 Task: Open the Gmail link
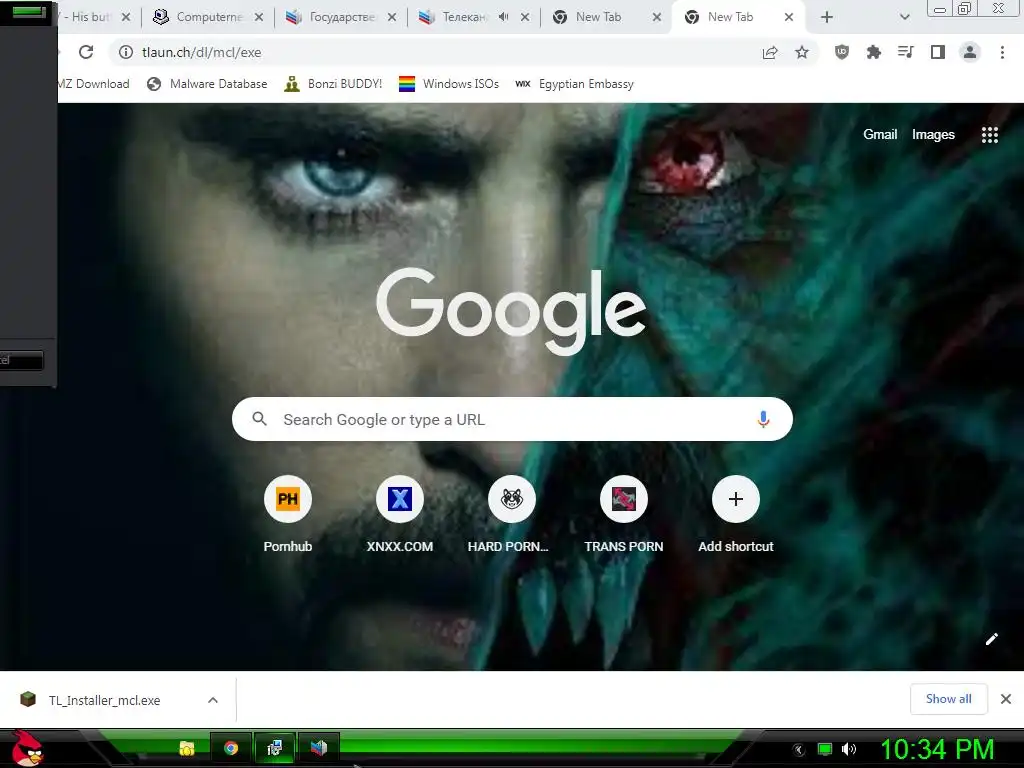click(x=880, y=135)
